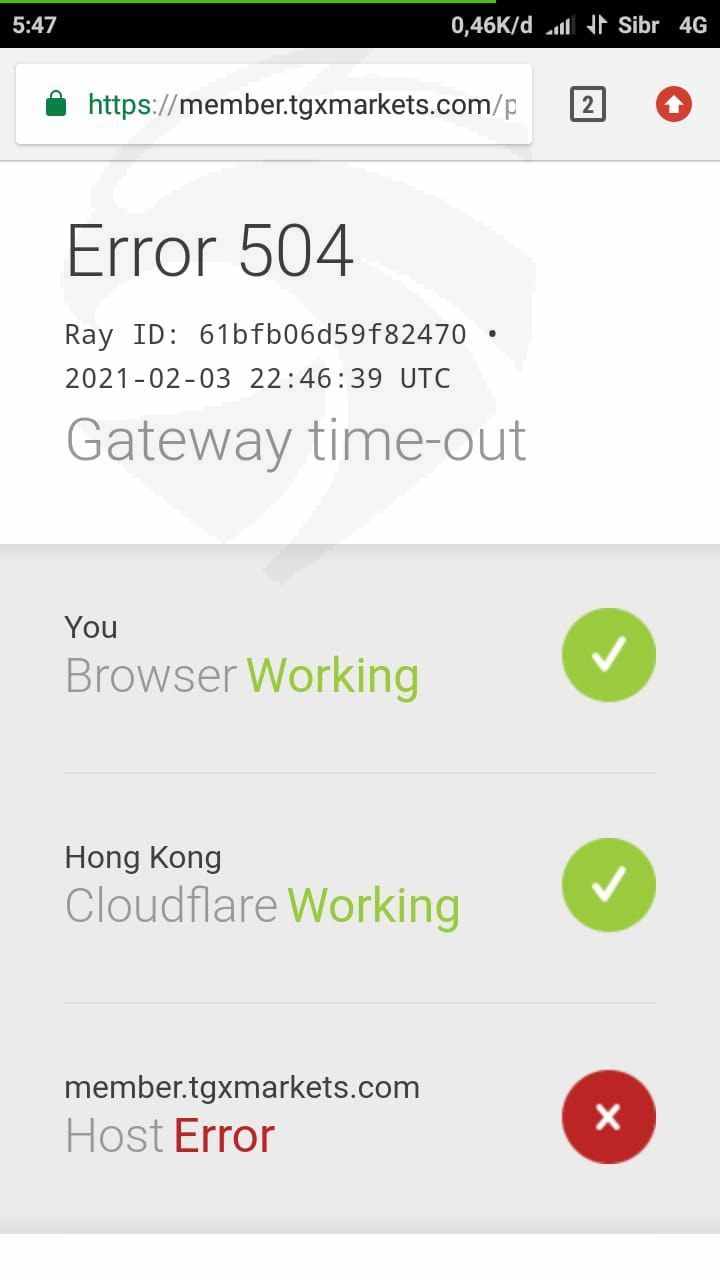The width and height of the screenshot is (720, 1280).
Task: Tap the Browser Working status text
Action: (x=242, y=676)
